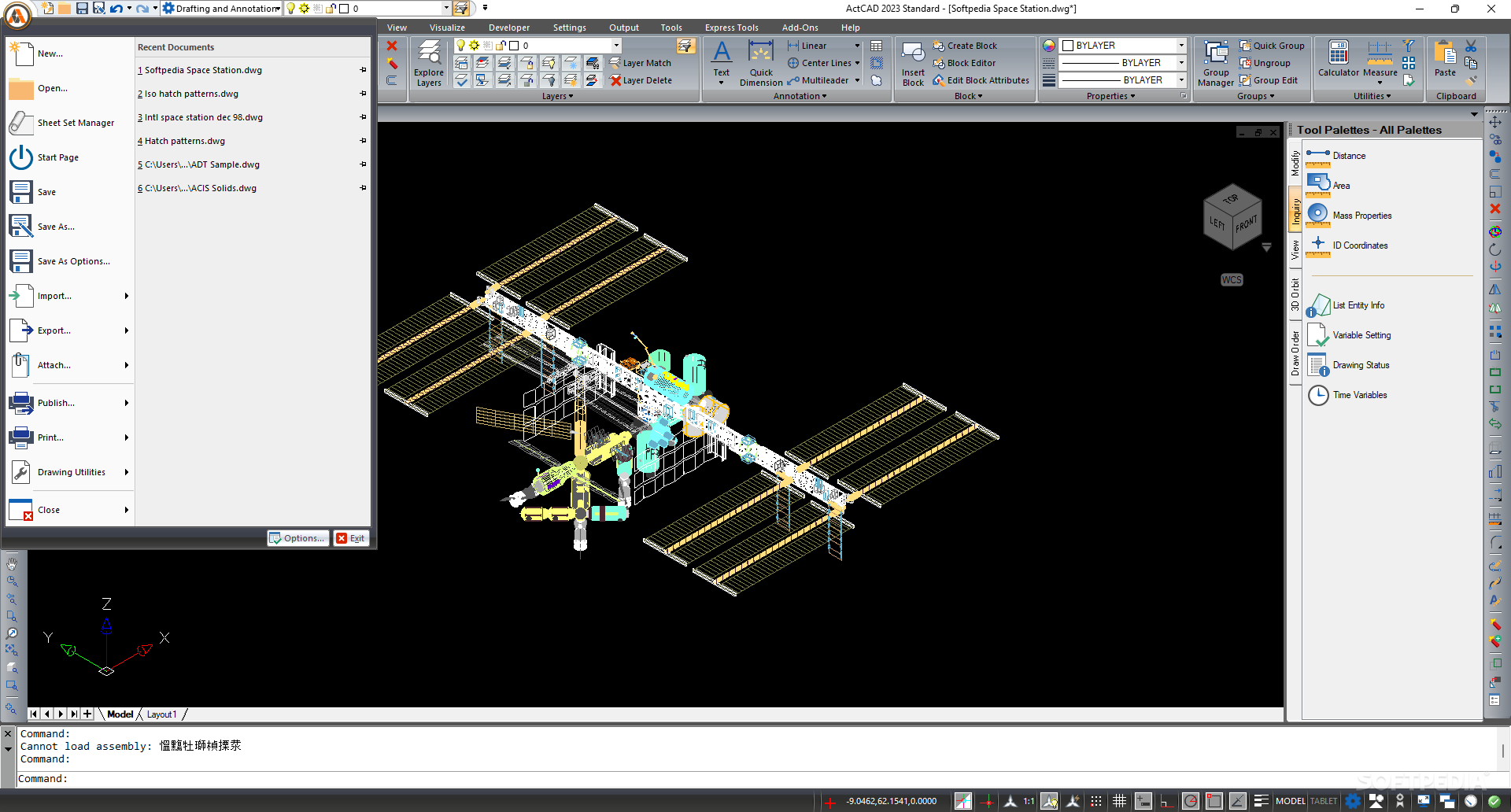
Task: Open the Express Tools ribbon tab
Action: click(x=731, y=28)
